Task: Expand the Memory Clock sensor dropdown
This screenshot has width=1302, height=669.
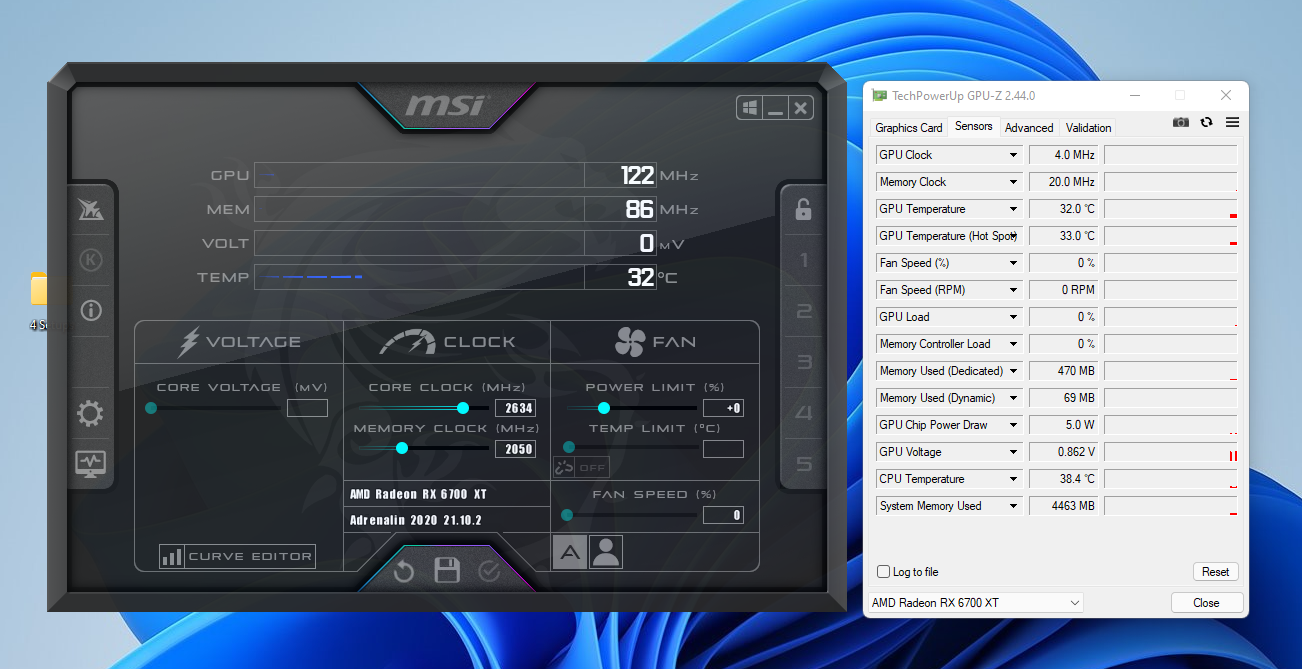Action: 1013,182
